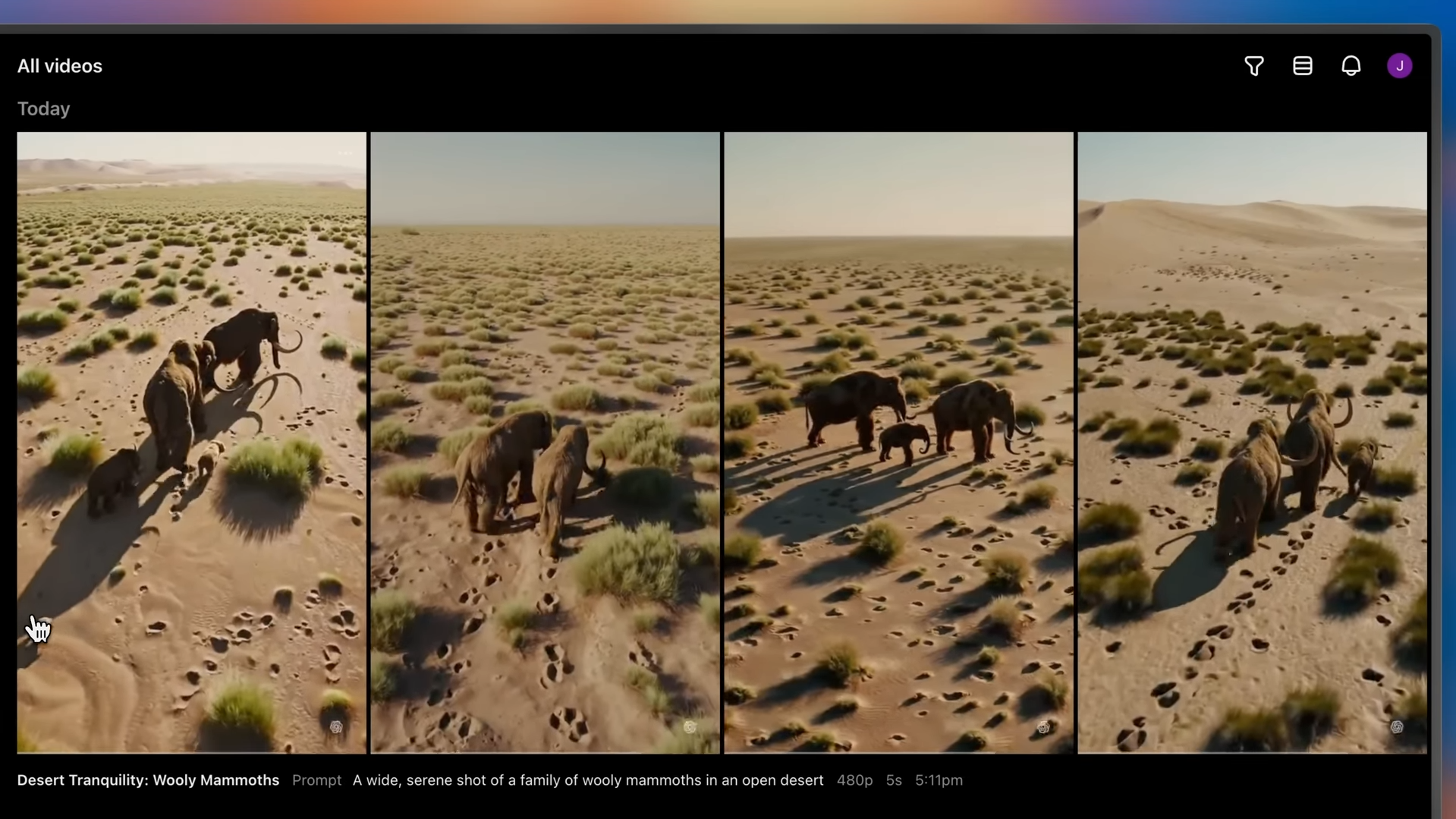Open the purple J profile avatar
This screenshot has height=819, width=1456.
[1399, 66]
